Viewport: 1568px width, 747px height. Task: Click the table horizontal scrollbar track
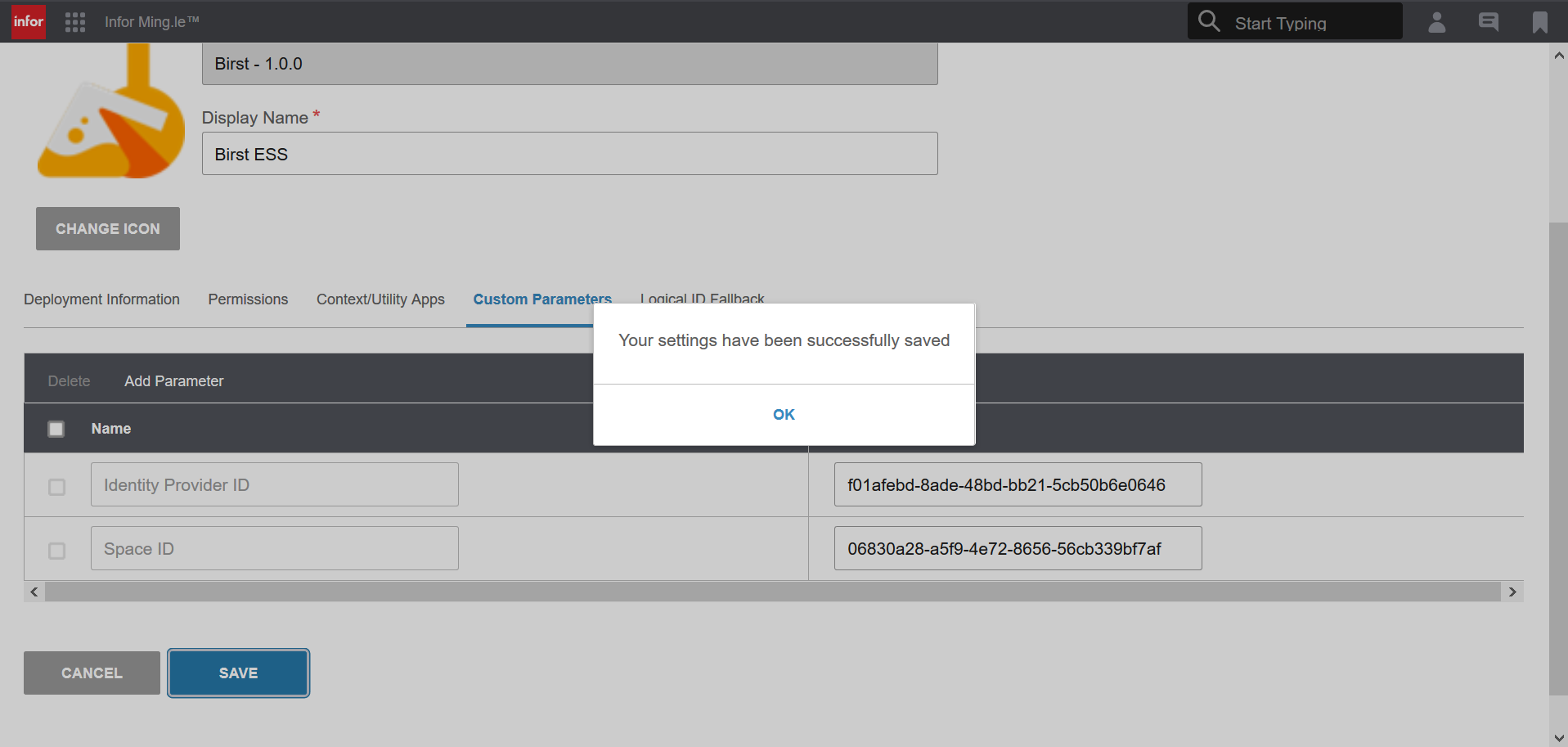click(773, 592)
